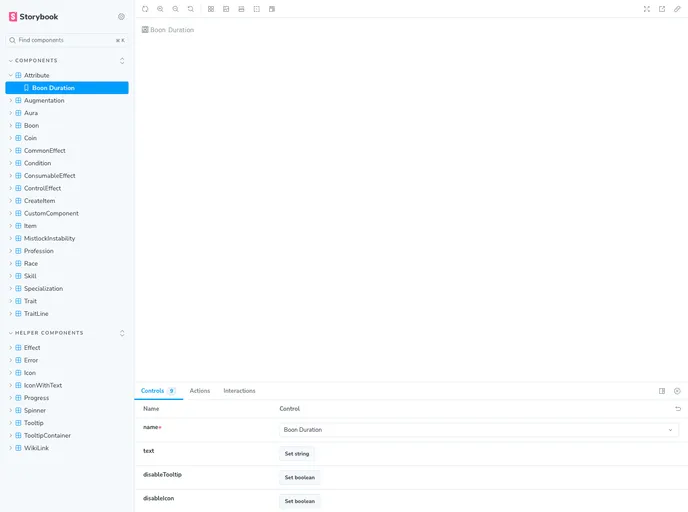This screenshot has width=688, height=512.
Task: Remount the component via toolbar icon
Action: tap(145, 9)
